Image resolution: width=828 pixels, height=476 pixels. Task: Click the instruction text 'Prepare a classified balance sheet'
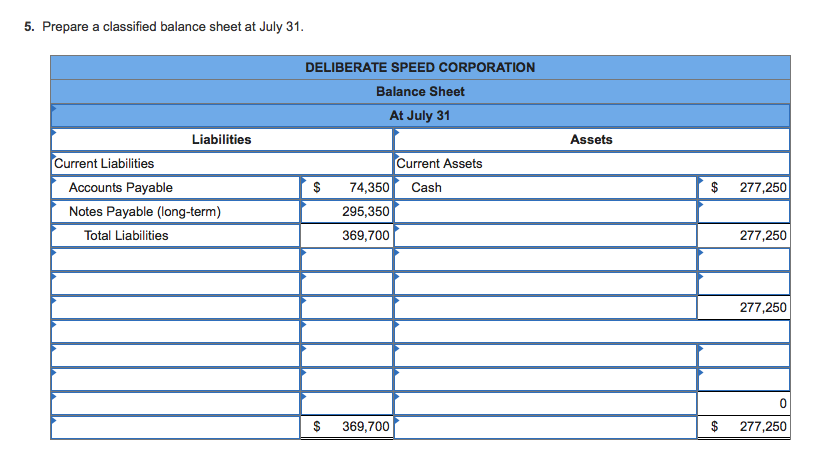(x=142, y=26)
